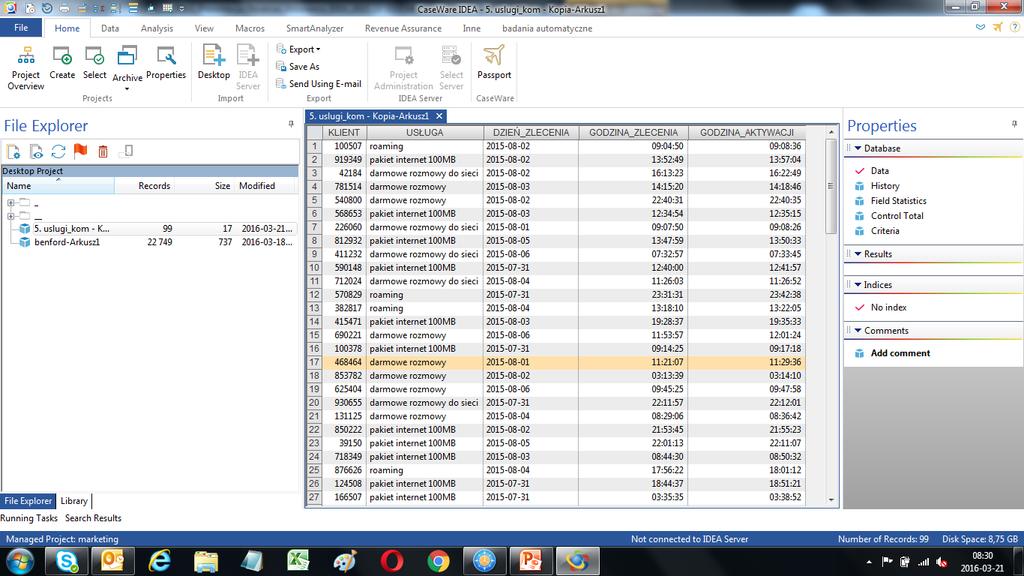
Task: Click the orange airplane icon beside Help
Action: (997, 27)
